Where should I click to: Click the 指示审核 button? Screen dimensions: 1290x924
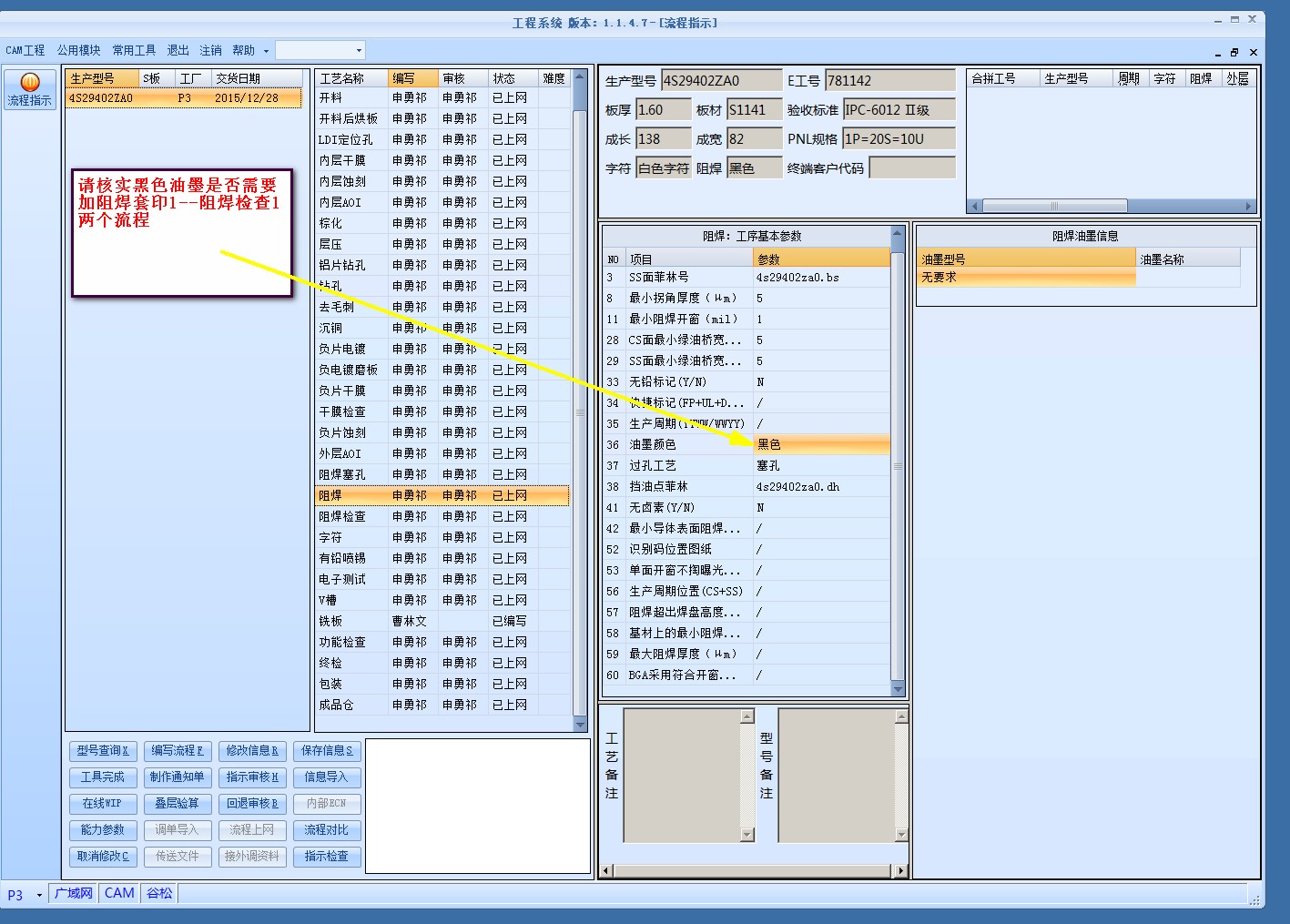[252, 777]
